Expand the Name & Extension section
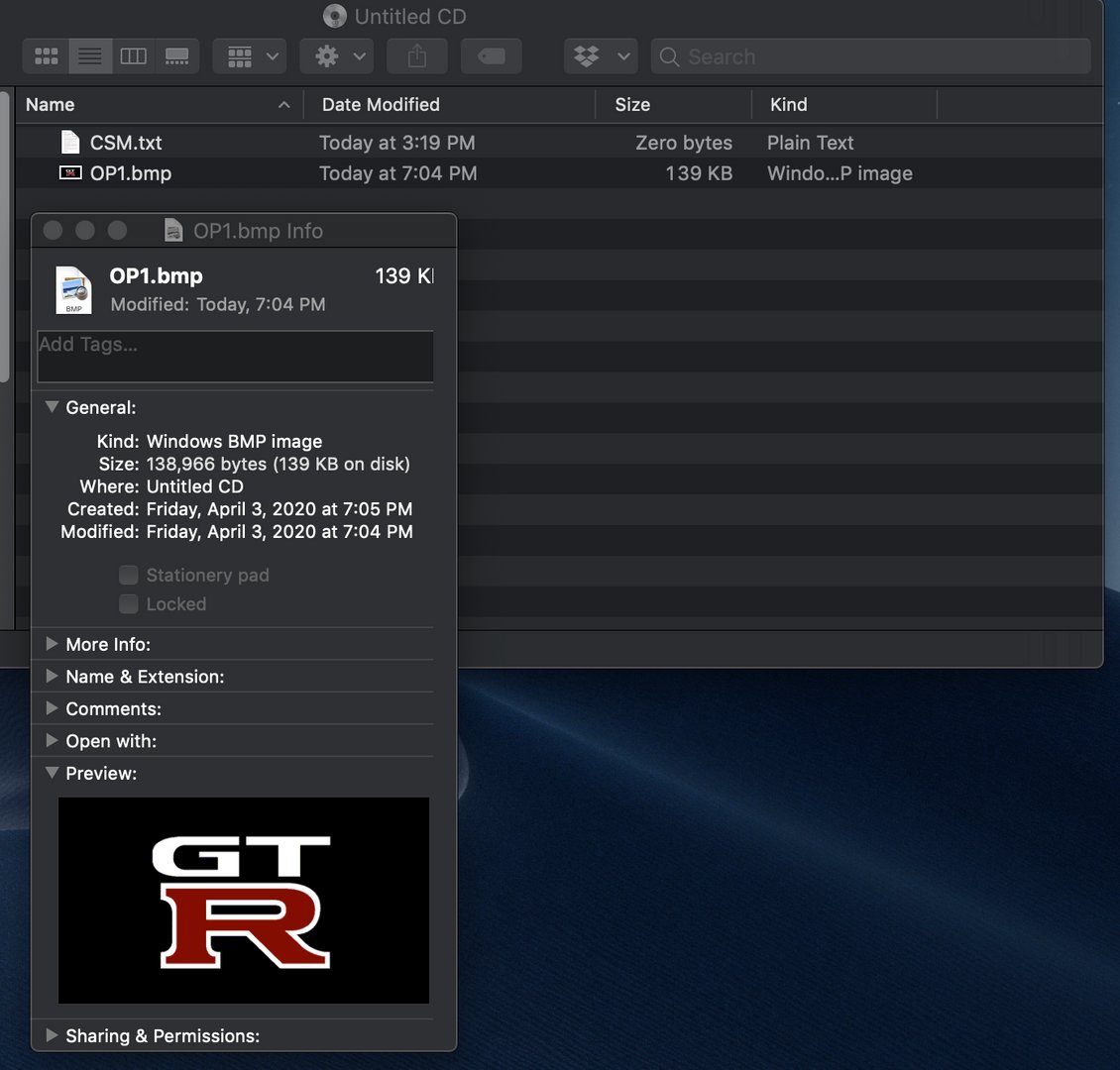The image size is (1120, 1070). pos(52,676)
